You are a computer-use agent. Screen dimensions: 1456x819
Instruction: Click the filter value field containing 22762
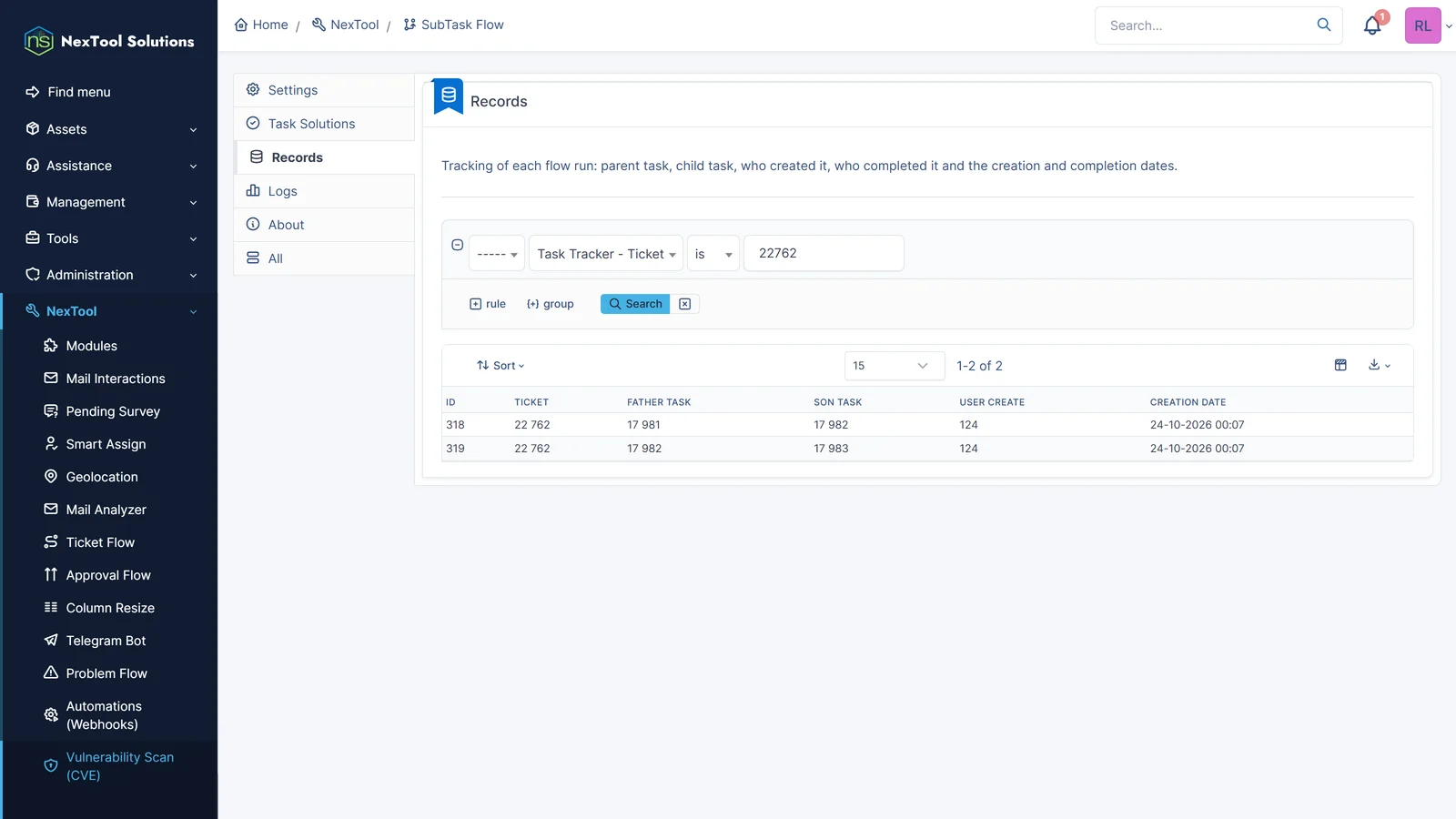(824, 253)
